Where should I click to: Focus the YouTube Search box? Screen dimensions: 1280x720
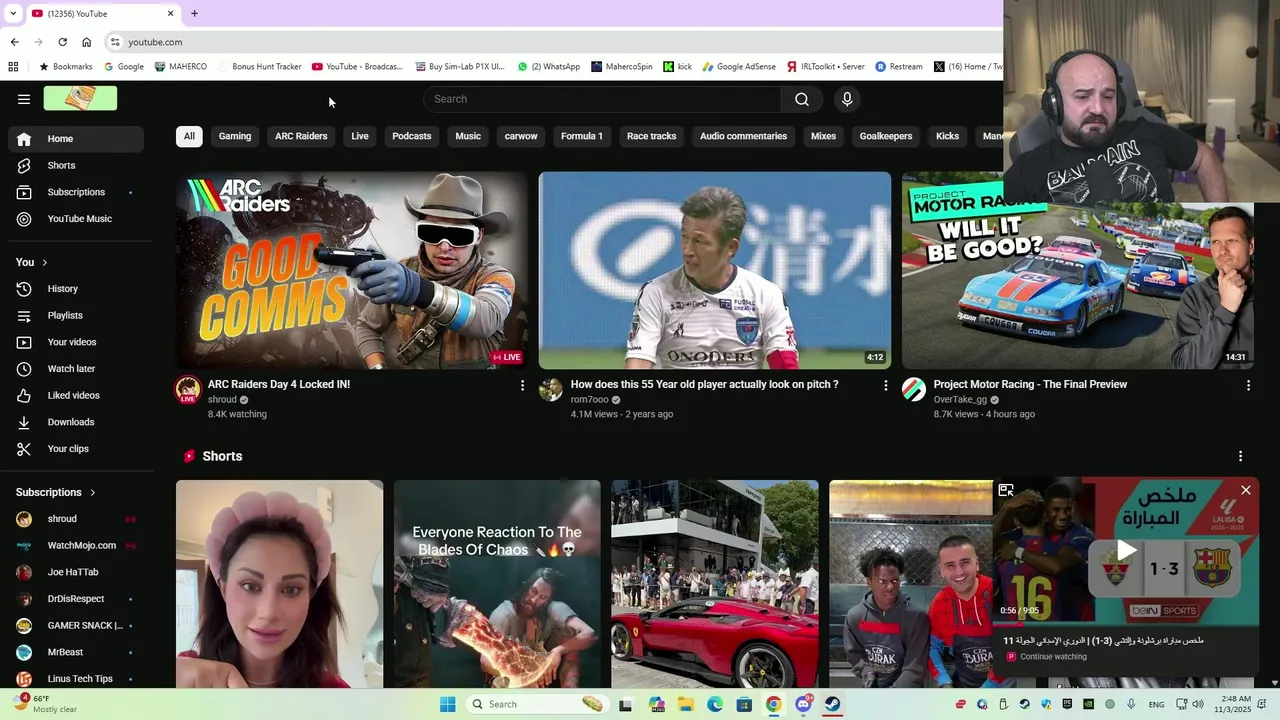pyautogui.click(x=602, y=99)
